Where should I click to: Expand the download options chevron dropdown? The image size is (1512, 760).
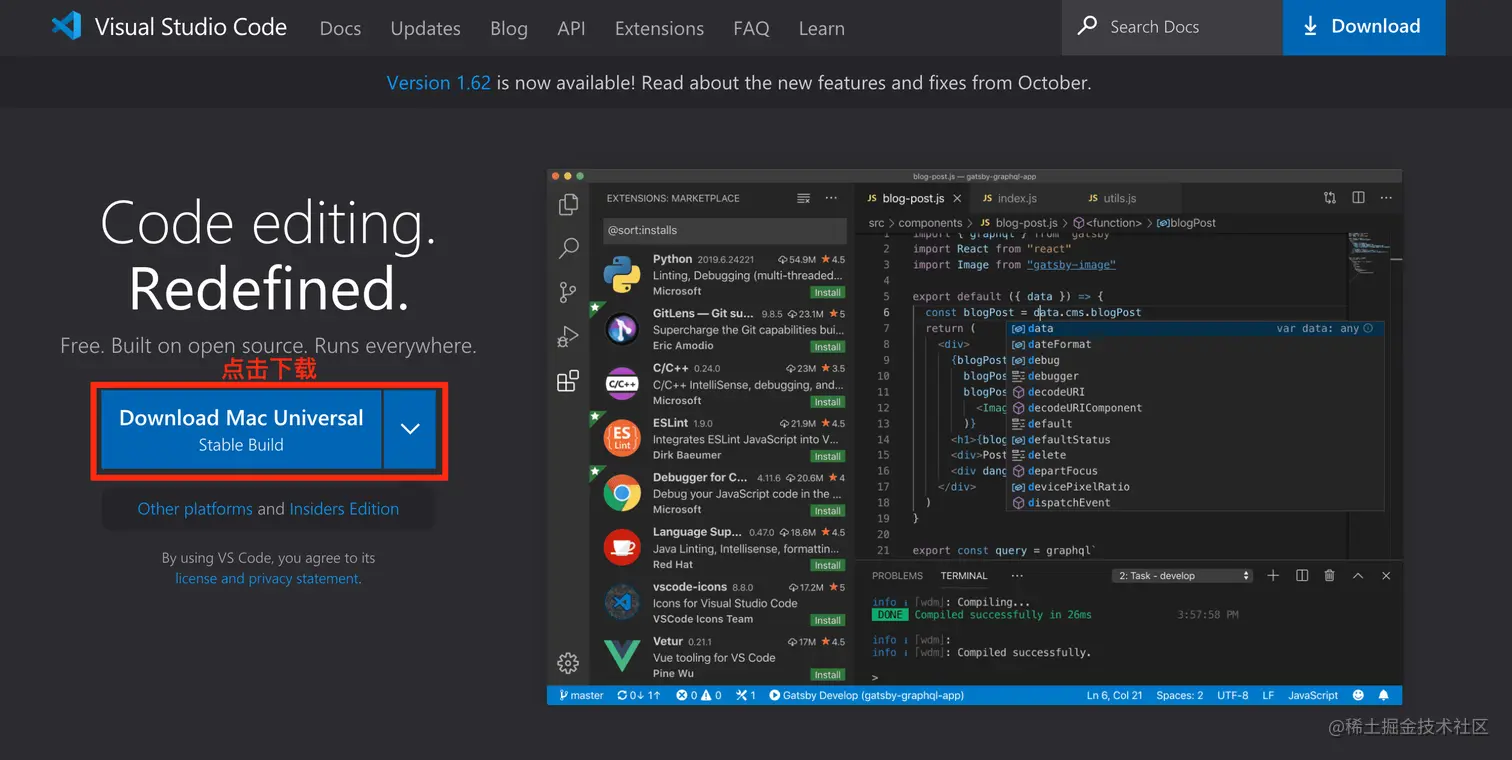click(410, 429)
